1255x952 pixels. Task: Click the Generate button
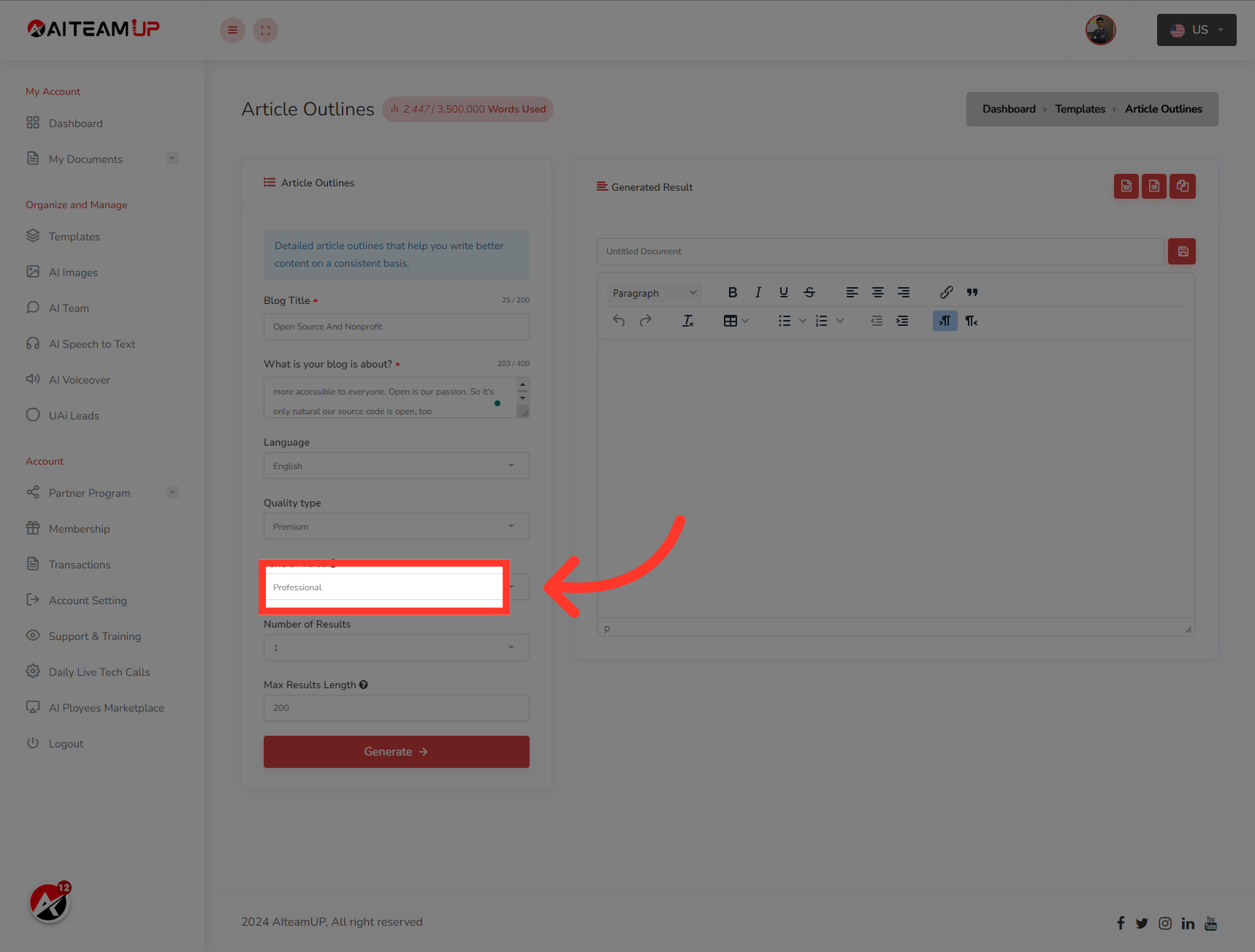[x=397, y=752]
